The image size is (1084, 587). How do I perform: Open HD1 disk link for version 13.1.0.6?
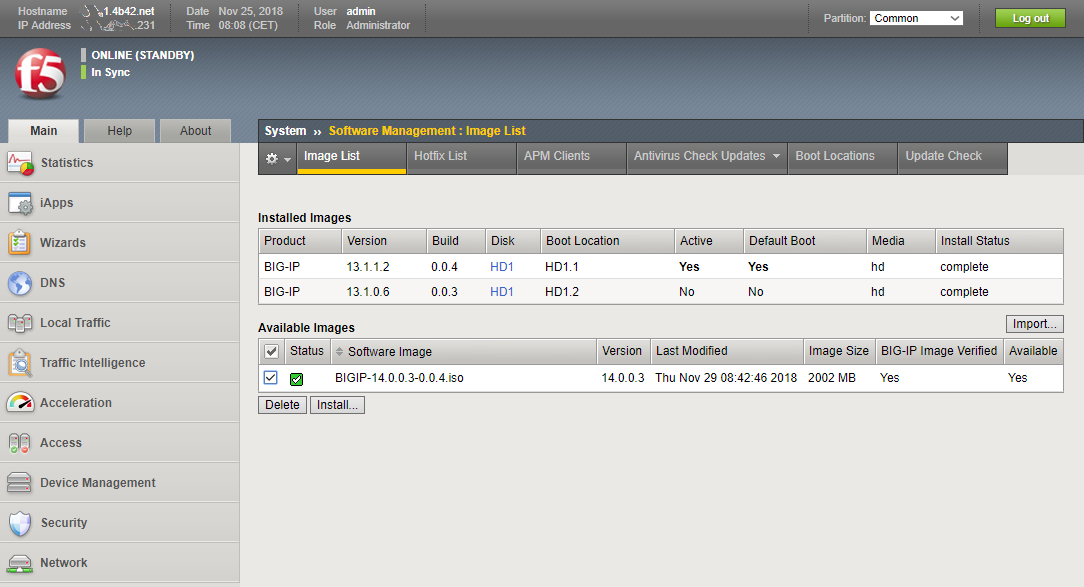click(502, 292)
